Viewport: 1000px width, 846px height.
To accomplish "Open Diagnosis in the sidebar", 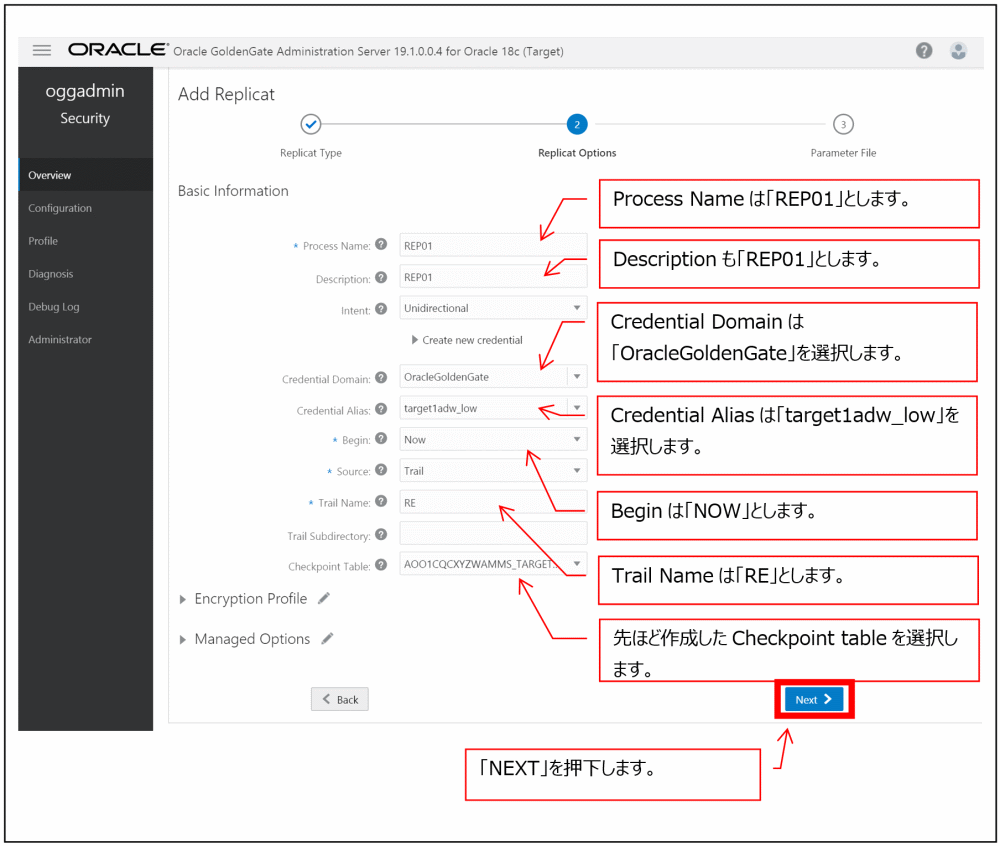I will [85, 273].
